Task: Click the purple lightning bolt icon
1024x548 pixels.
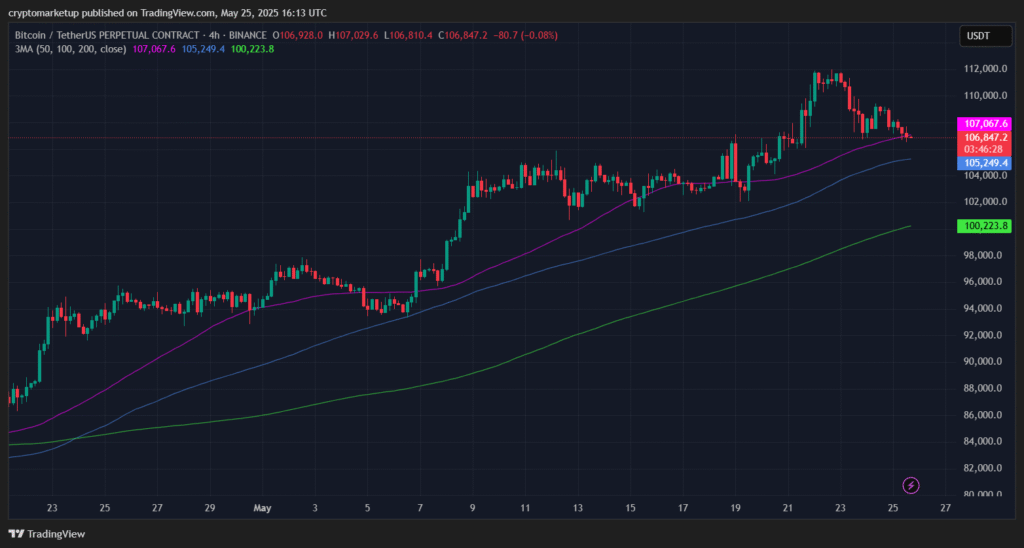Action: coord(911,485)
